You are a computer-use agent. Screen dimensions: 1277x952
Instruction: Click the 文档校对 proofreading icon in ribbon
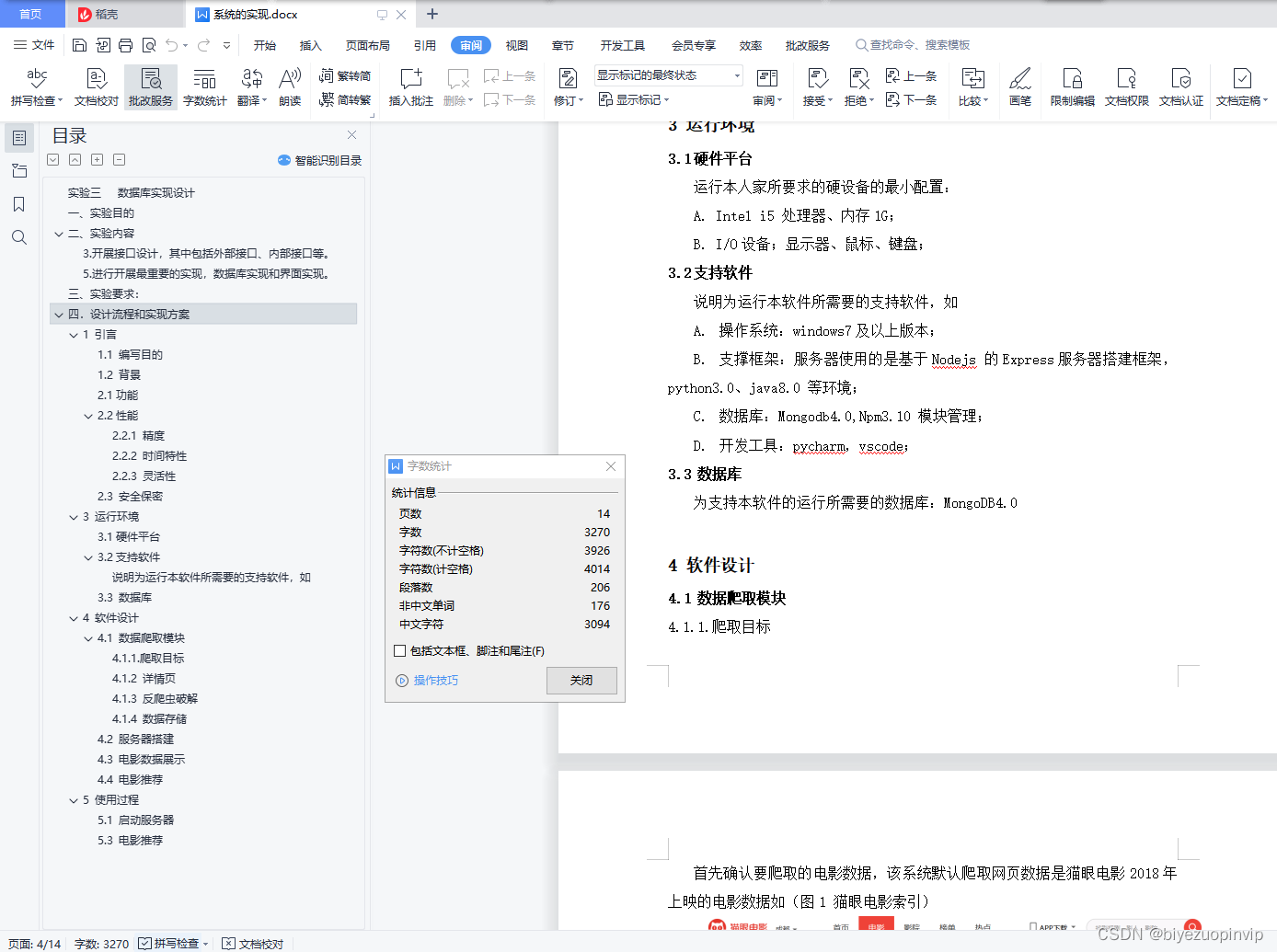coord(97,87)
